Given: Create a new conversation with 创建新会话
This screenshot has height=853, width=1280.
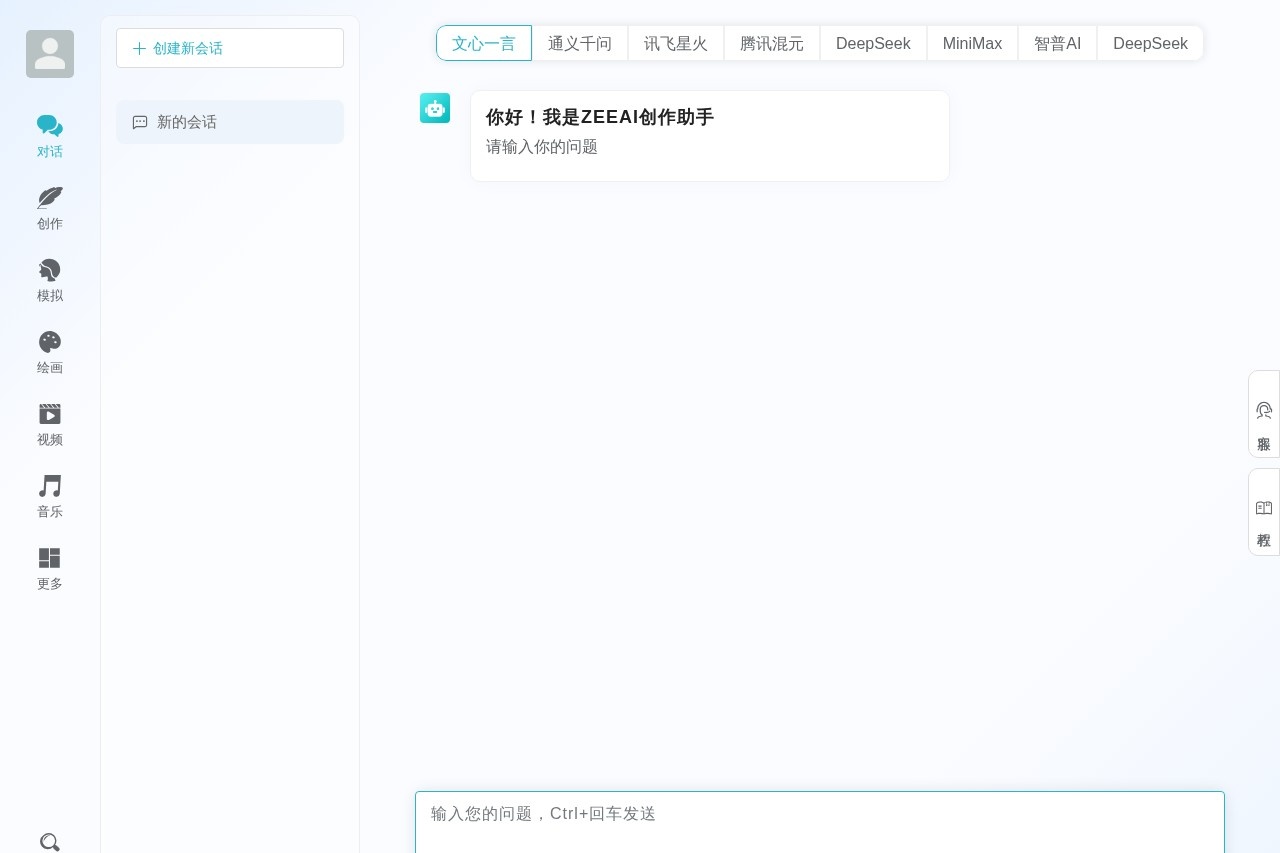Looking at the screenshot, I should pos(230,48).
